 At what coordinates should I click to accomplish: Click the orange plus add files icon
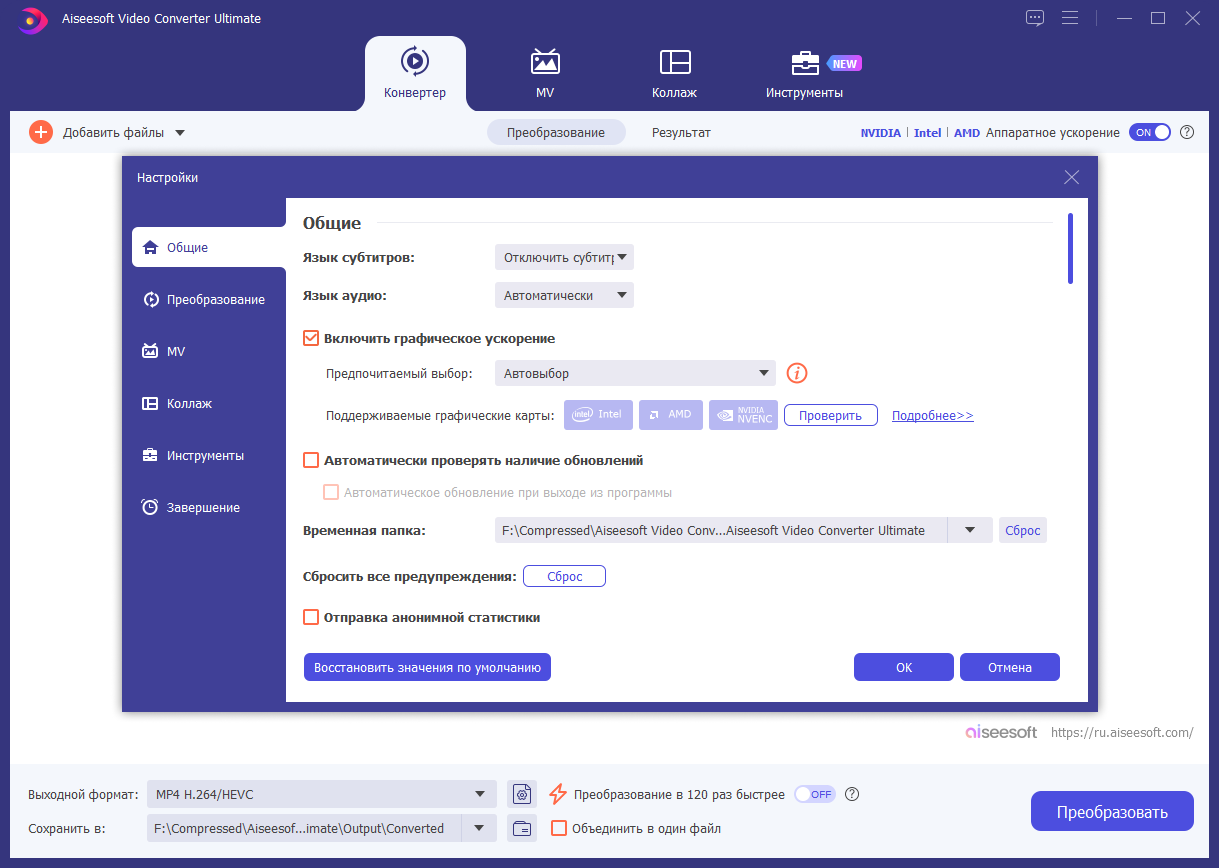[40, 132]
